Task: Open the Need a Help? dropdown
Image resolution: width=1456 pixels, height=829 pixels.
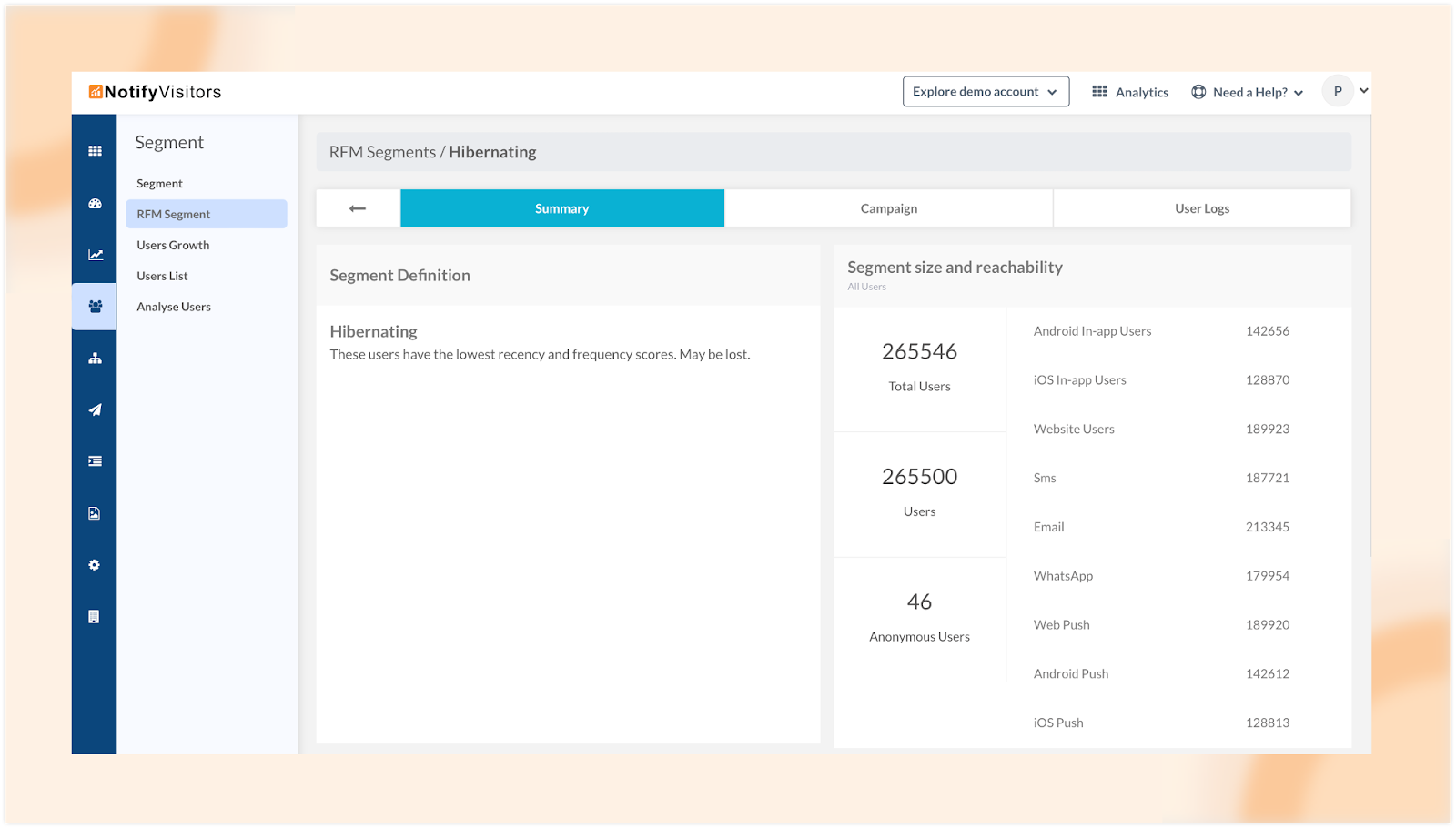Action: coord(1248,92)
